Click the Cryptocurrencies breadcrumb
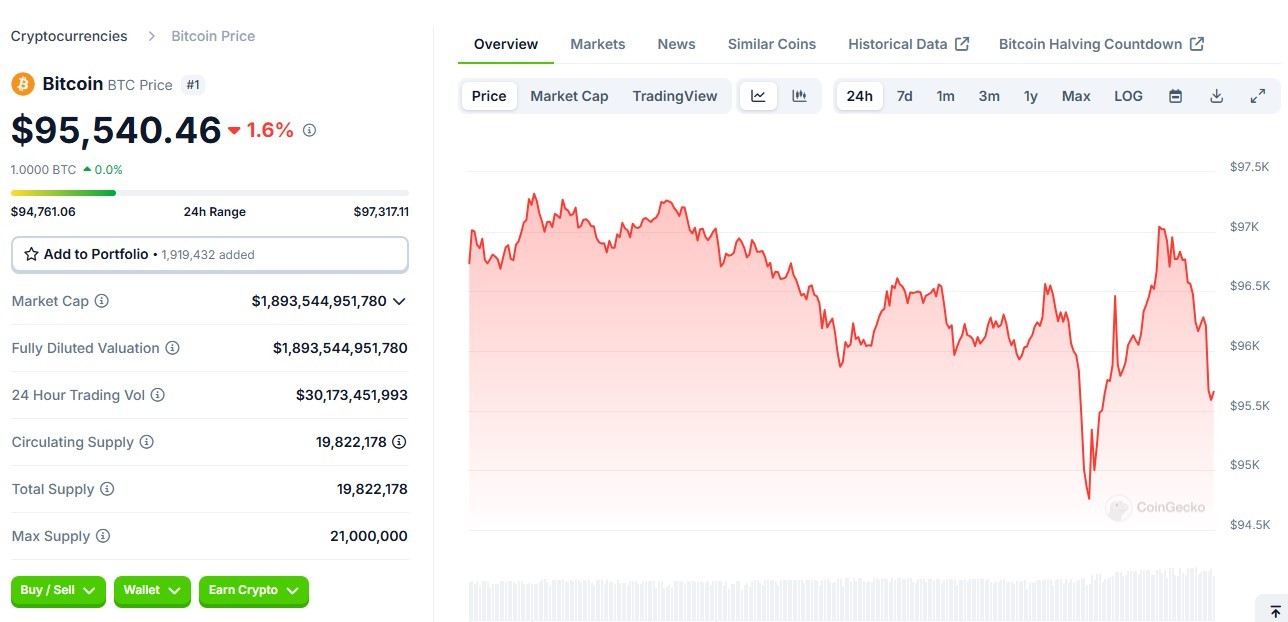1288x622 pixels. pos(69,36)
